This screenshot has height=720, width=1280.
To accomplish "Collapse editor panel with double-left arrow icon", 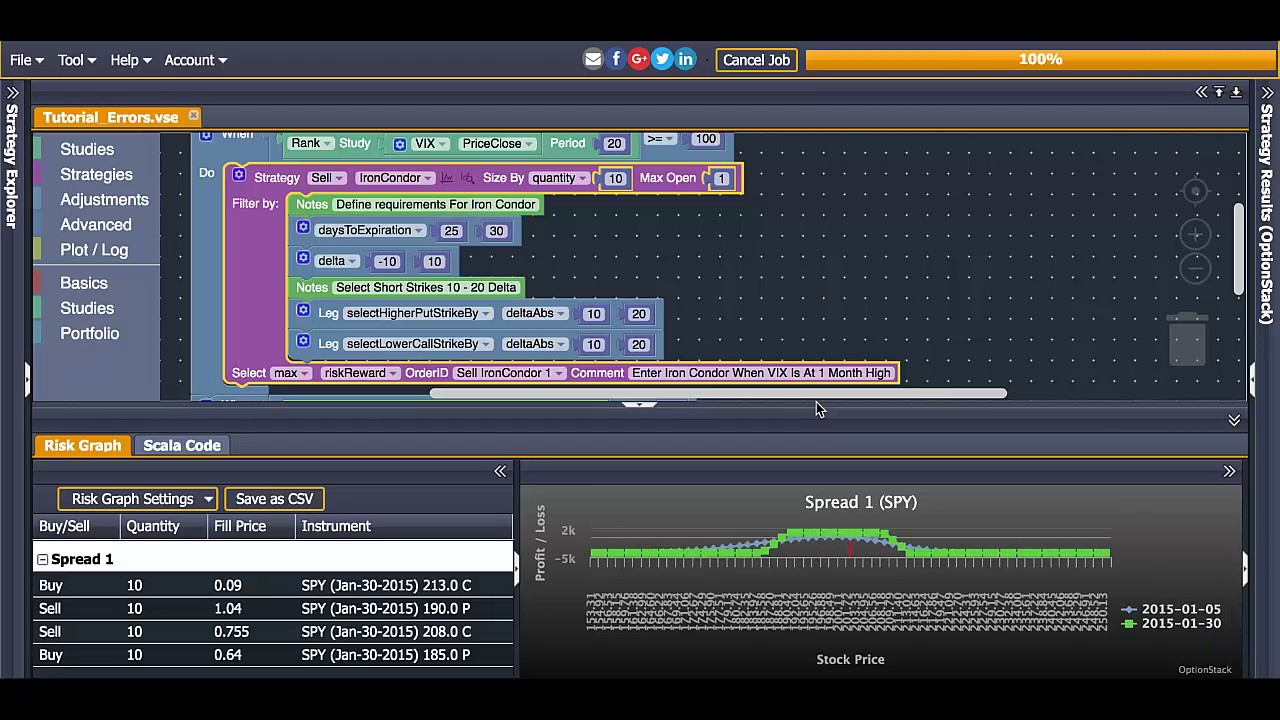I will [x=1201, y=92].
